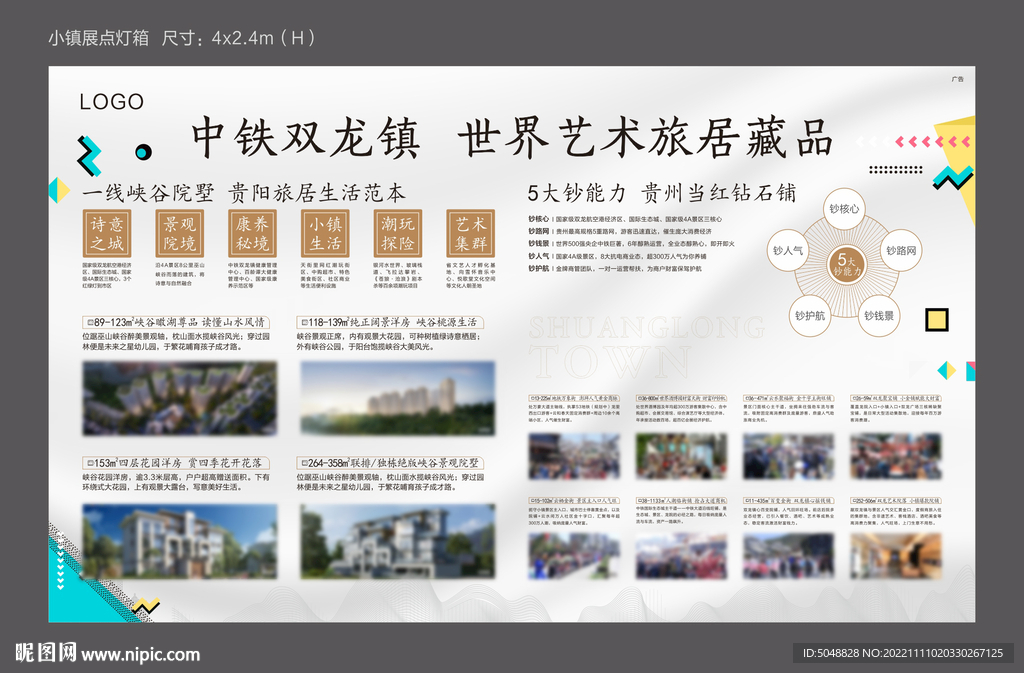The height and width of the screenshot is (673, 1024).
Task: Click the 峡谷花园洋房 description under 153㎡
Action: point(176,482)
